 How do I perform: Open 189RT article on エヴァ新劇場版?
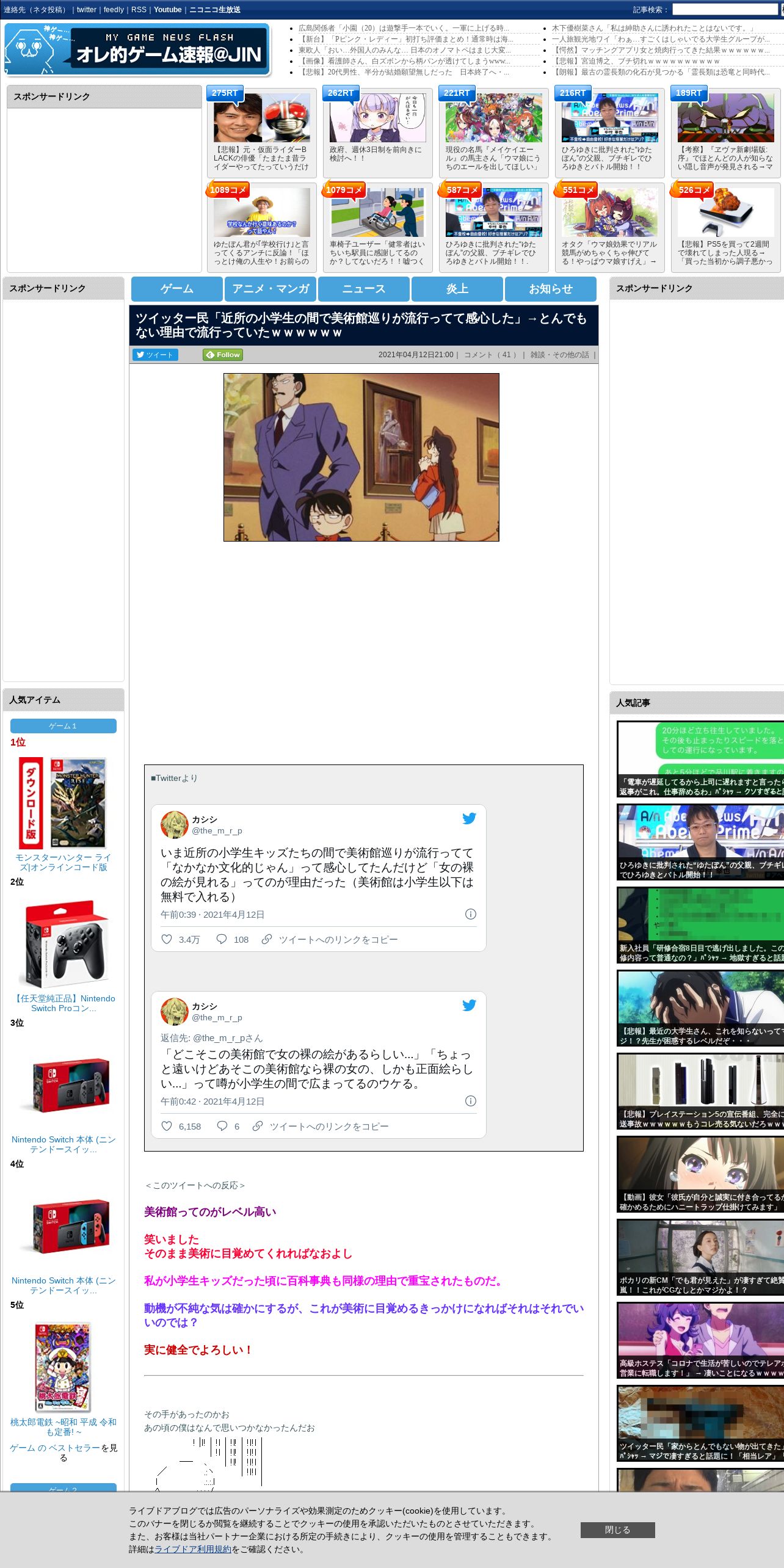pos(725,132)
